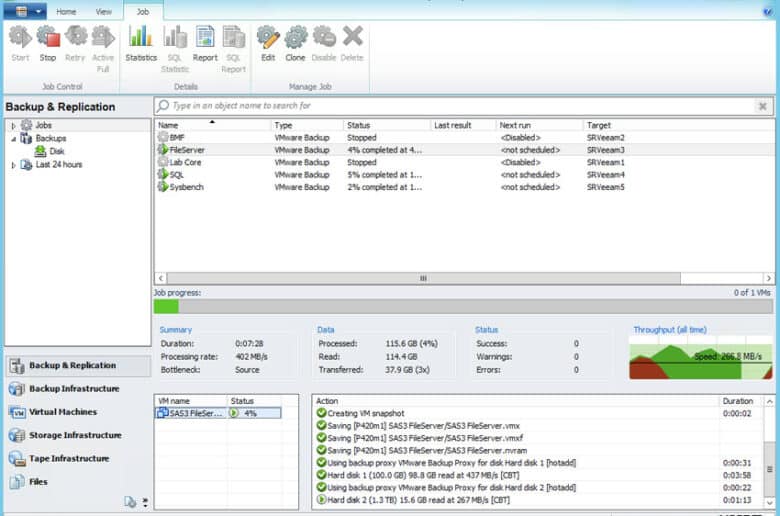This screenshot has width=780, height=516.
Task: Click the Start job icon
Action: [20, 44]
